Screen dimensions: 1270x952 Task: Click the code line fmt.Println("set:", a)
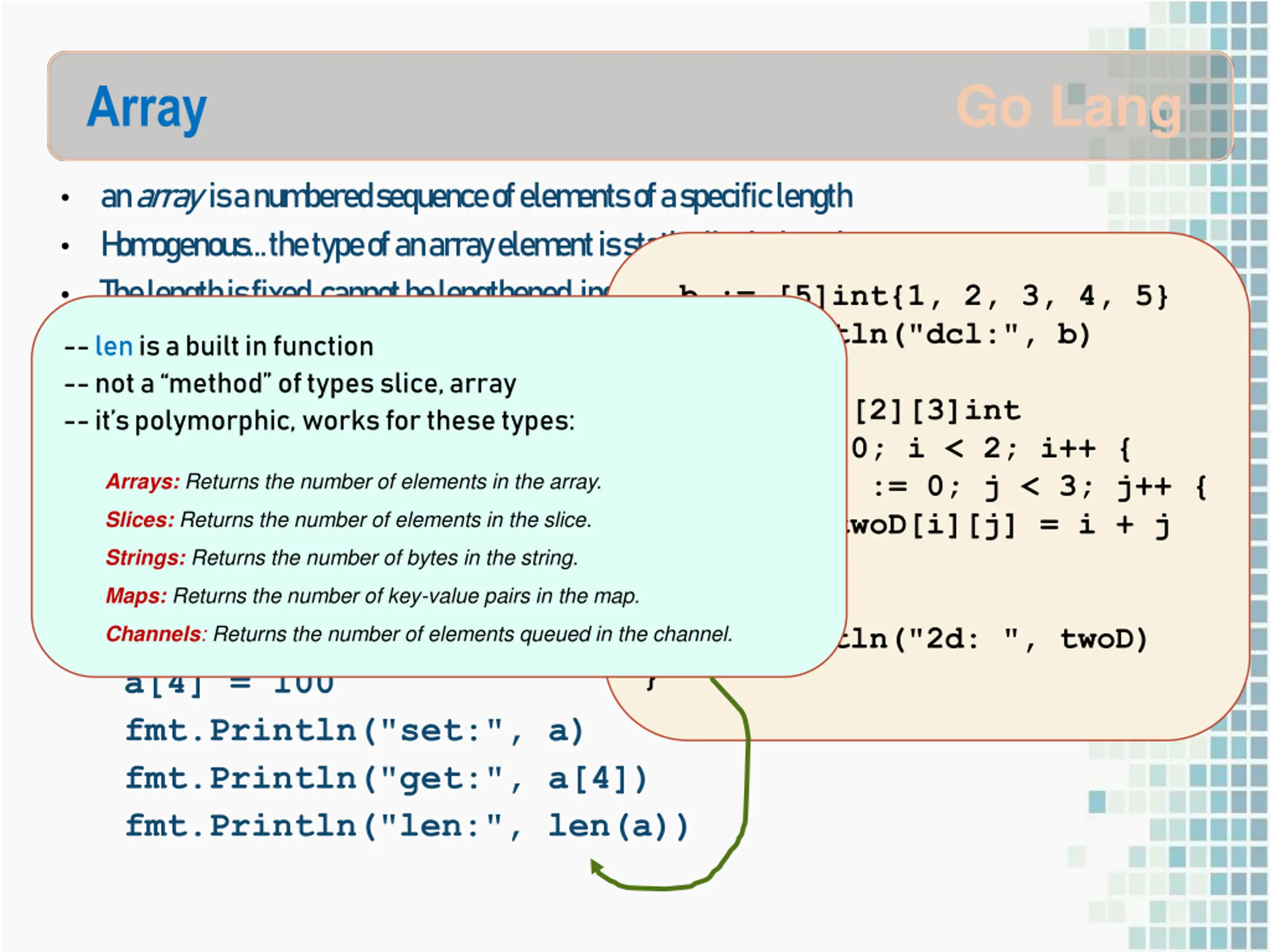(354, 732)
